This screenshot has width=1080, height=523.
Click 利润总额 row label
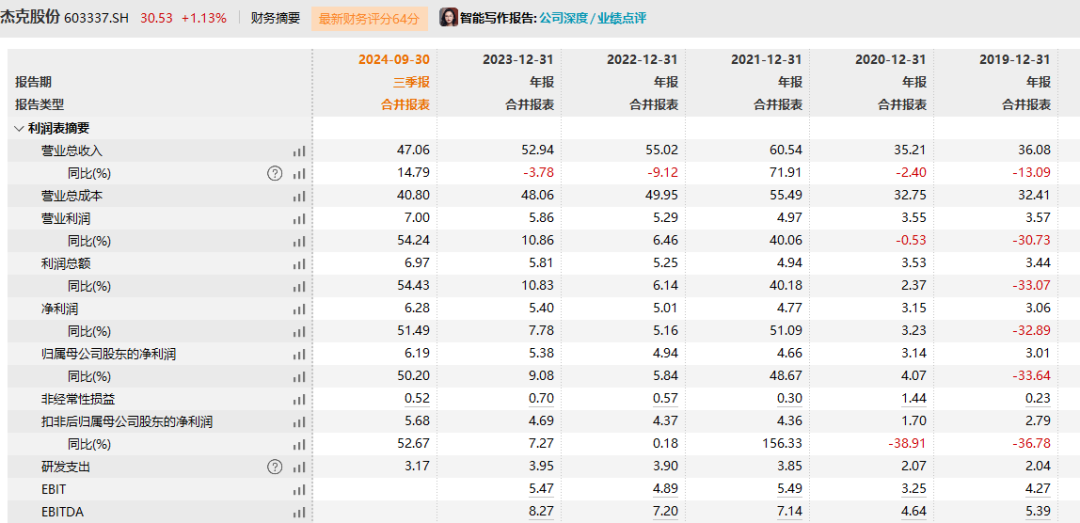tap(65, 264)
